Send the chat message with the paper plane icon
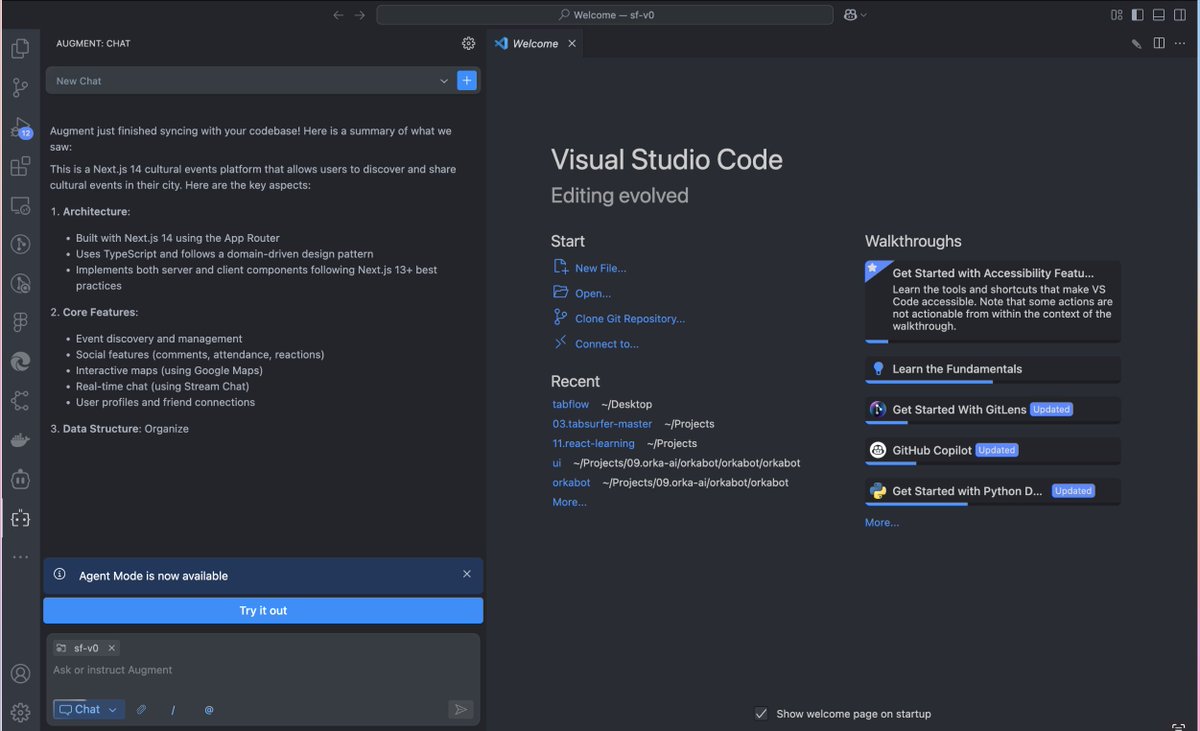This screenshot has width=1200, height=731. [460, 709]
